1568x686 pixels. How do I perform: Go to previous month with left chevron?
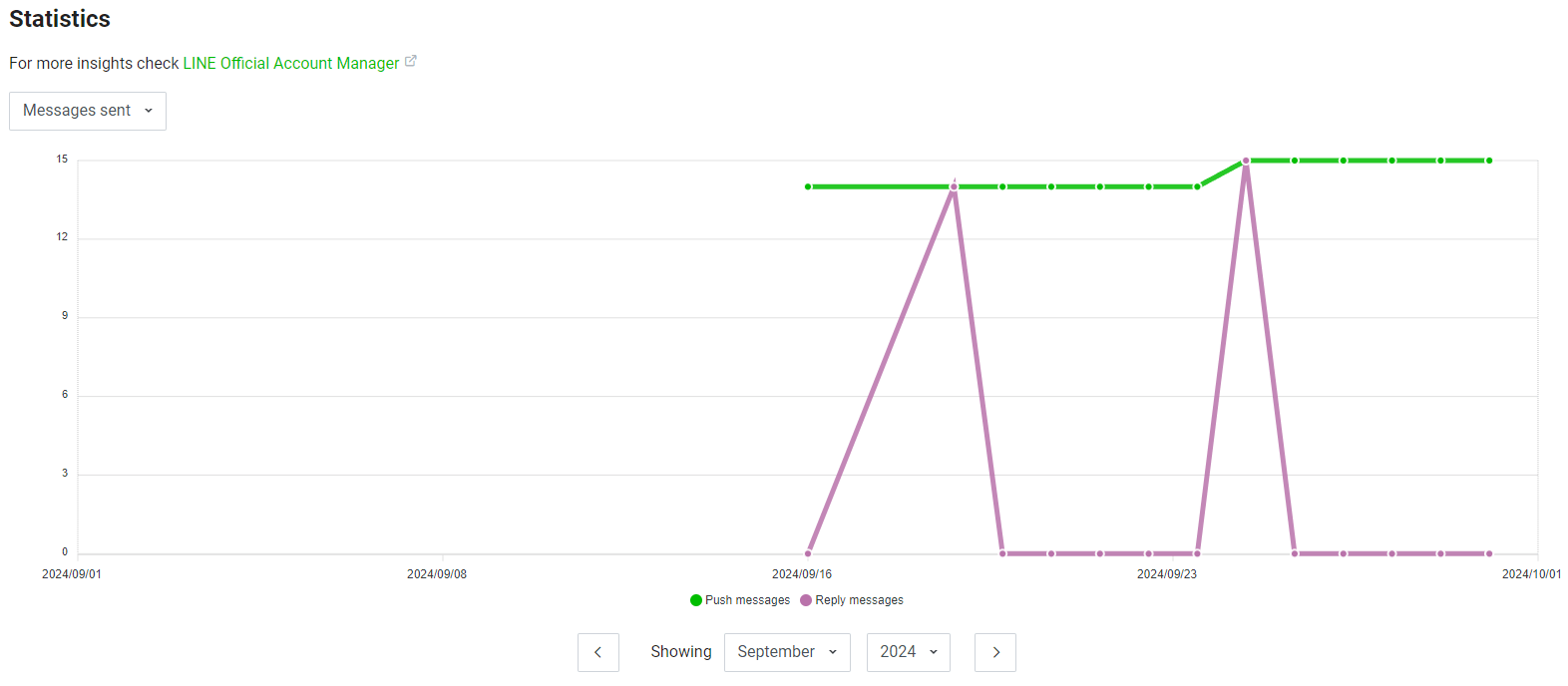click(598, 652)
